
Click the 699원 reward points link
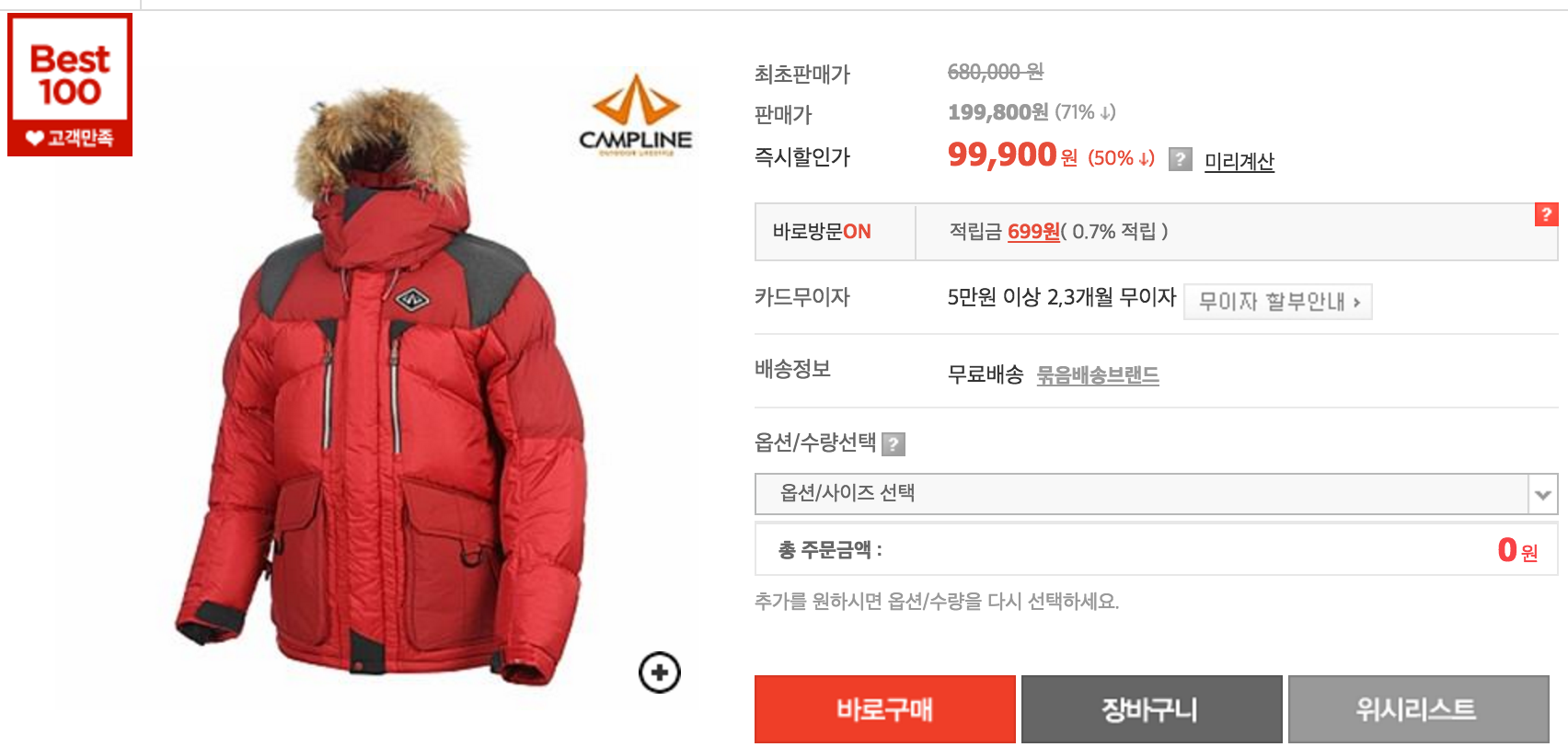click(1033, 232)
